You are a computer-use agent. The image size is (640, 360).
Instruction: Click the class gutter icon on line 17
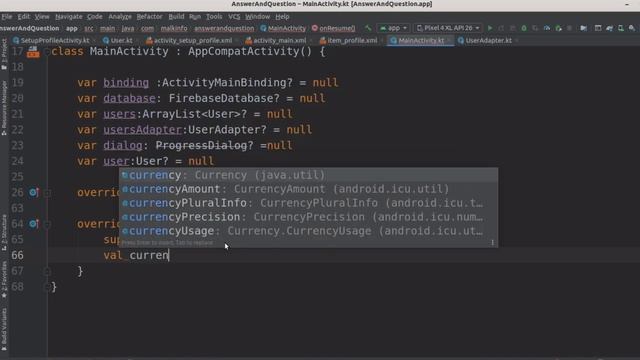[x=33, y=52]
